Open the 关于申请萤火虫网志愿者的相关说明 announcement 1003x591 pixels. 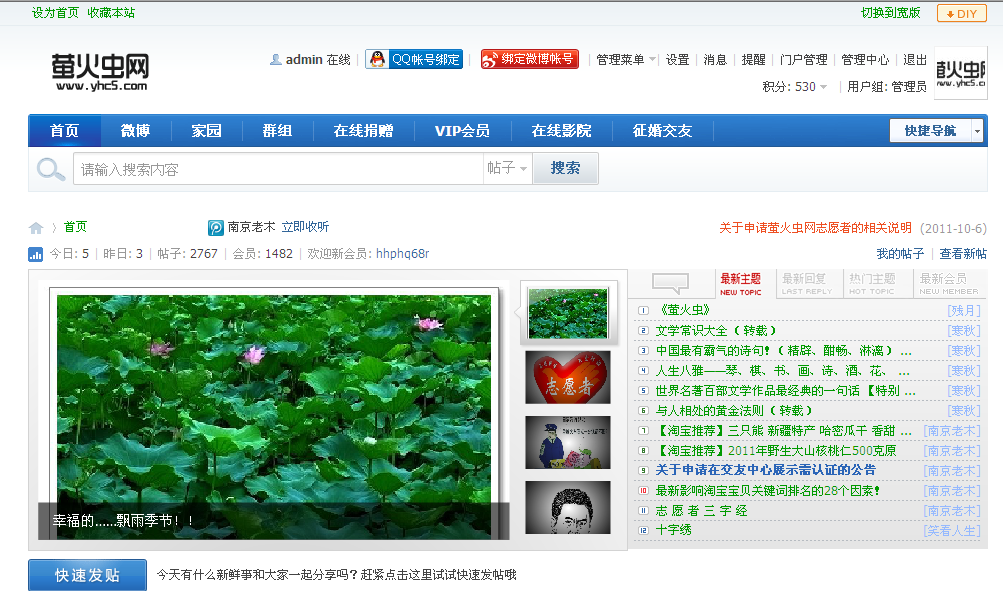tap(815, 228)
